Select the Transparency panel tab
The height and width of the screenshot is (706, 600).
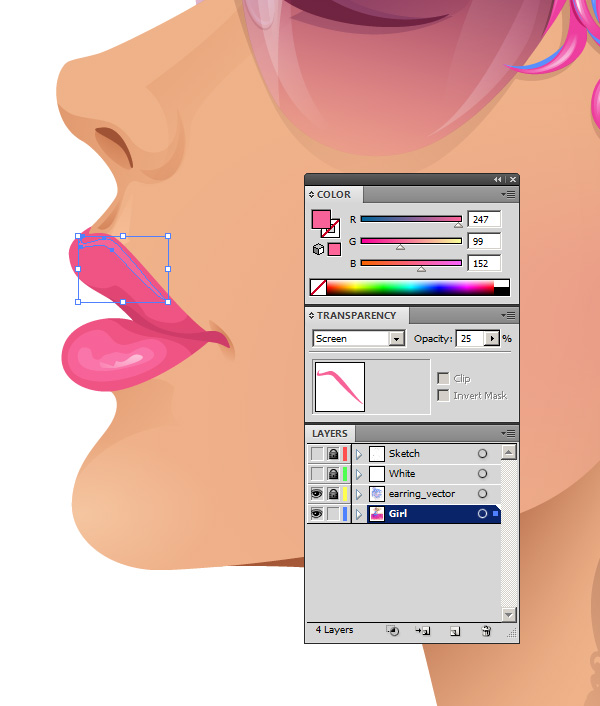coord(356,316)
